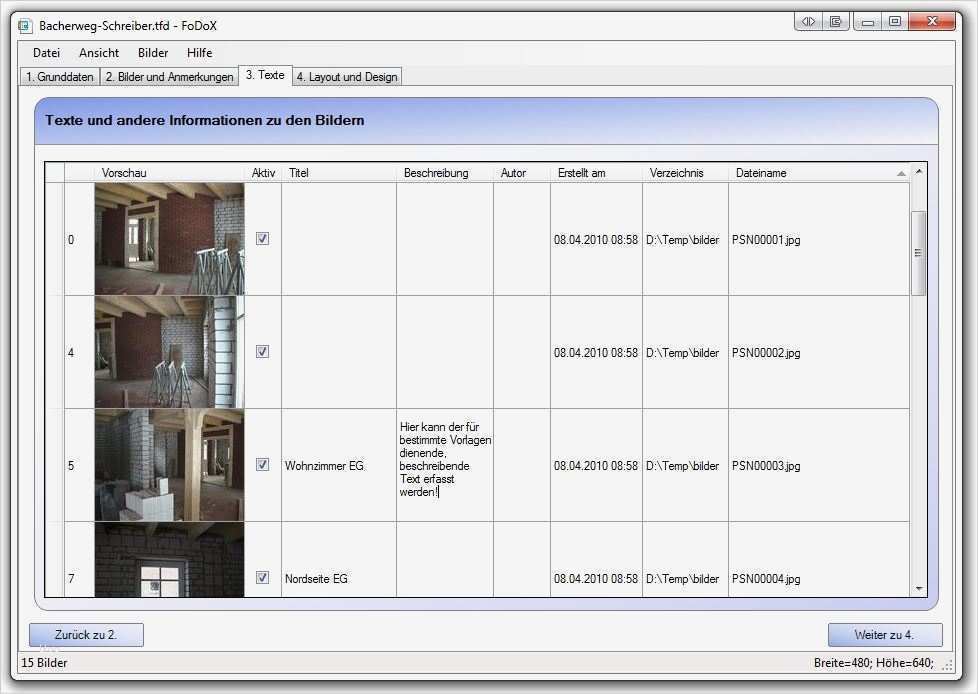Screen dimensions: 978x694
Task: Click the empty Beschreibung cell of PSN00002.jpg
Action: click(x=445, y=352)
